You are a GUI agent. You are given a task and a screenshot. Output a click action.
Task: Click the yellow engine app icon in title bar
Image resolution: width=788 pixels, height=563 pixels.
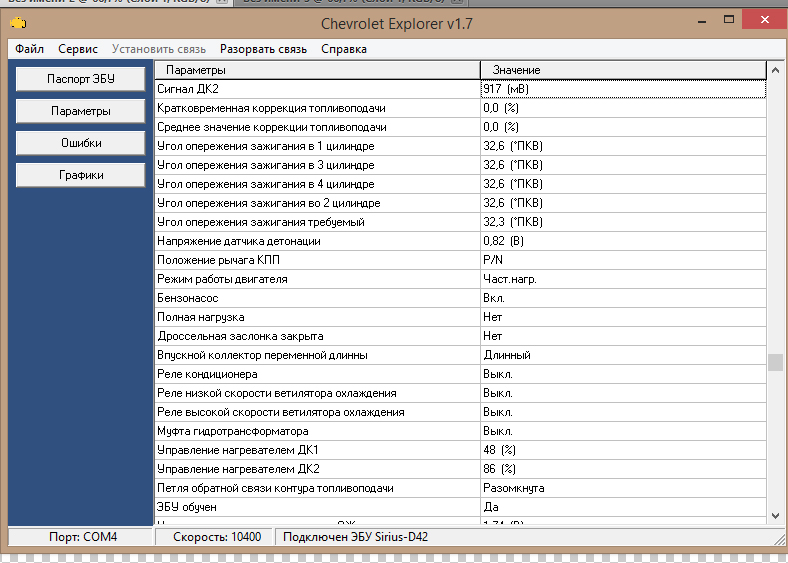pos(18,23)
